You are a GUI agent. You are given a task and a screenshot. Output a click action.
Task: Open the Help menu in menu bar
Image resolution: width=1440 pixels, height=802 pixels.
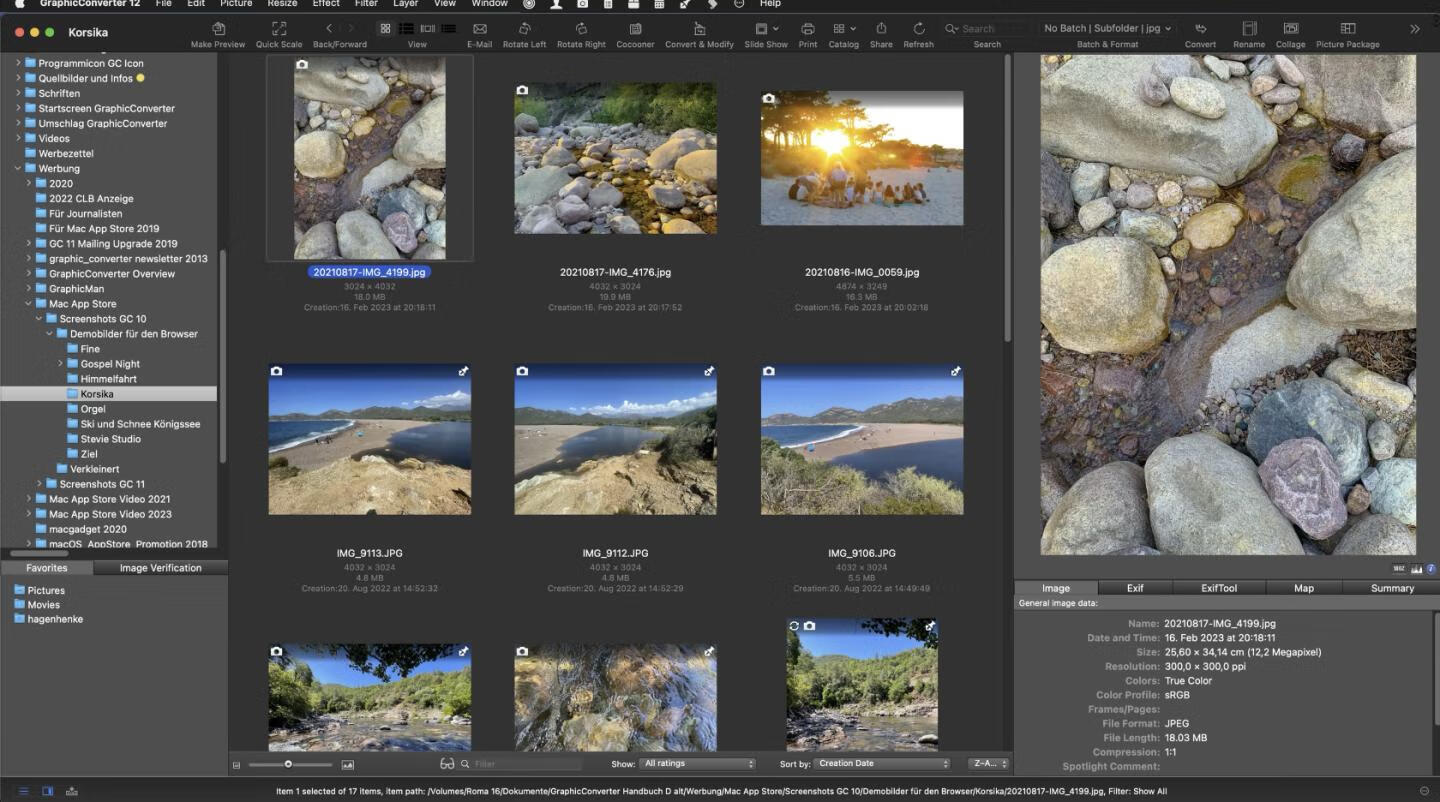click(770, 4)
